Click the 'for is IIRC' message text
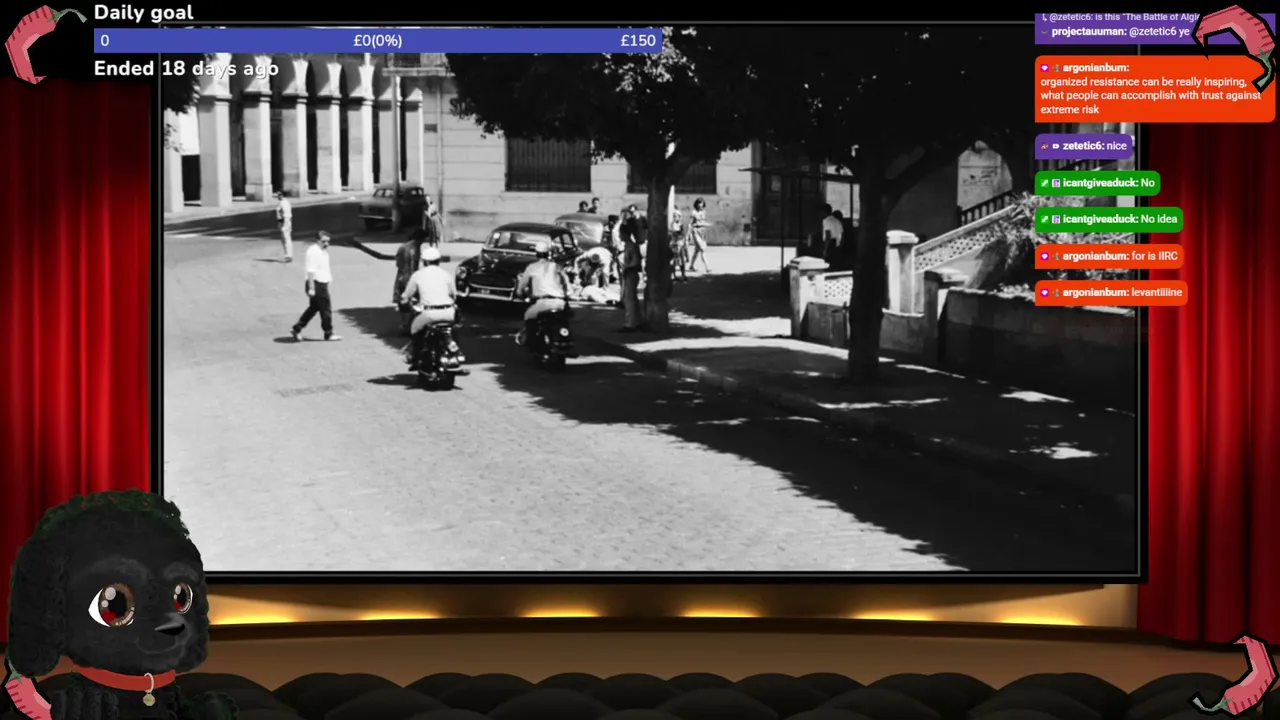The height and width of the screenshot is (720, 1280). pyautogui.click(x=1154, y=256)
